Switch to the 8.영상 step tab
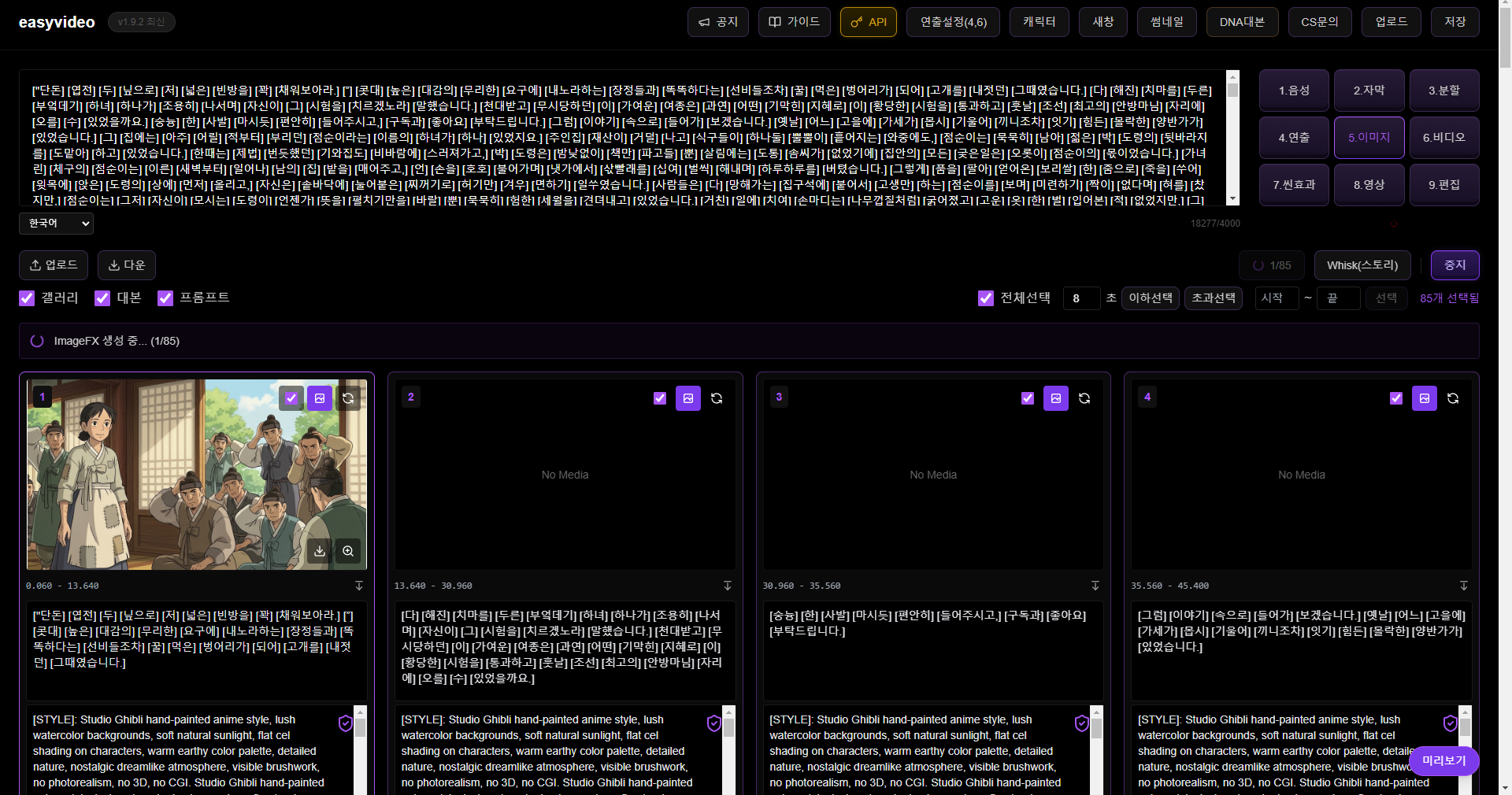 point(1369,185)
